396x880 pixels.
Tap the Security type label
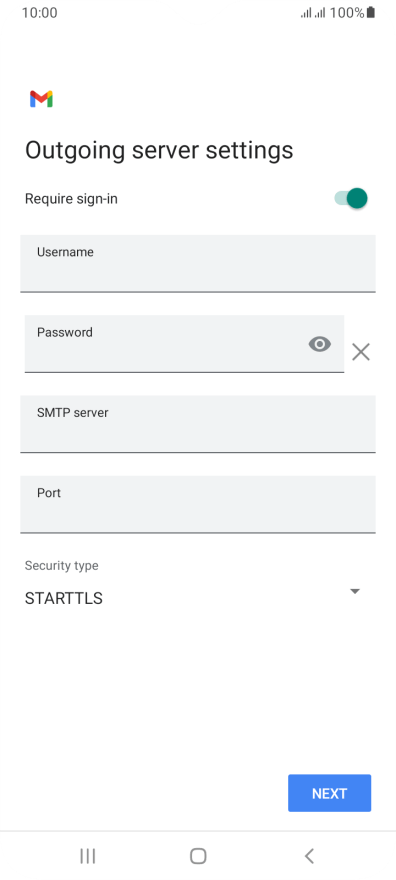pos(61,566)
